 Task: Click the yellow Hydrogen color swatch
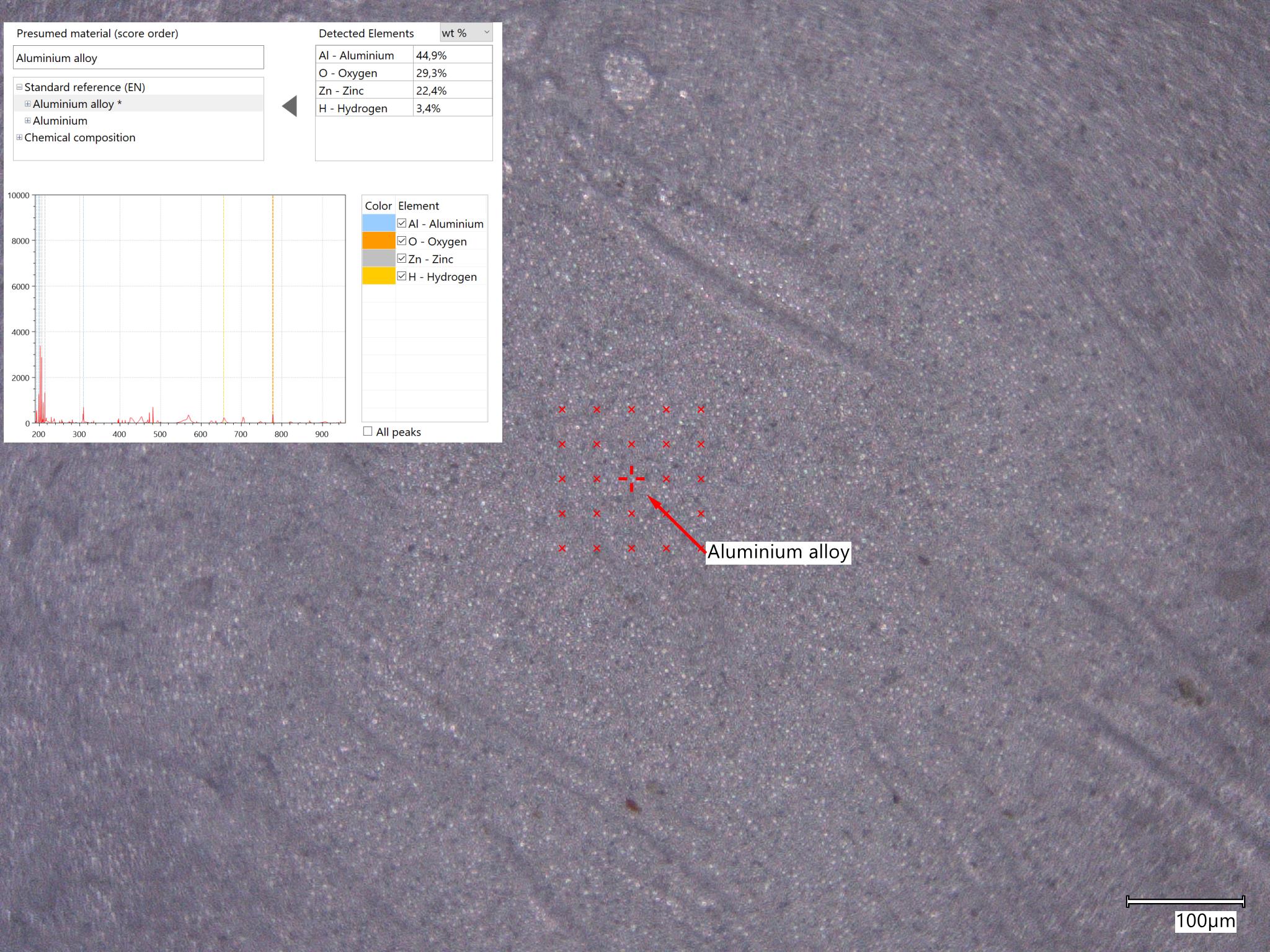(x=378, y=276)
